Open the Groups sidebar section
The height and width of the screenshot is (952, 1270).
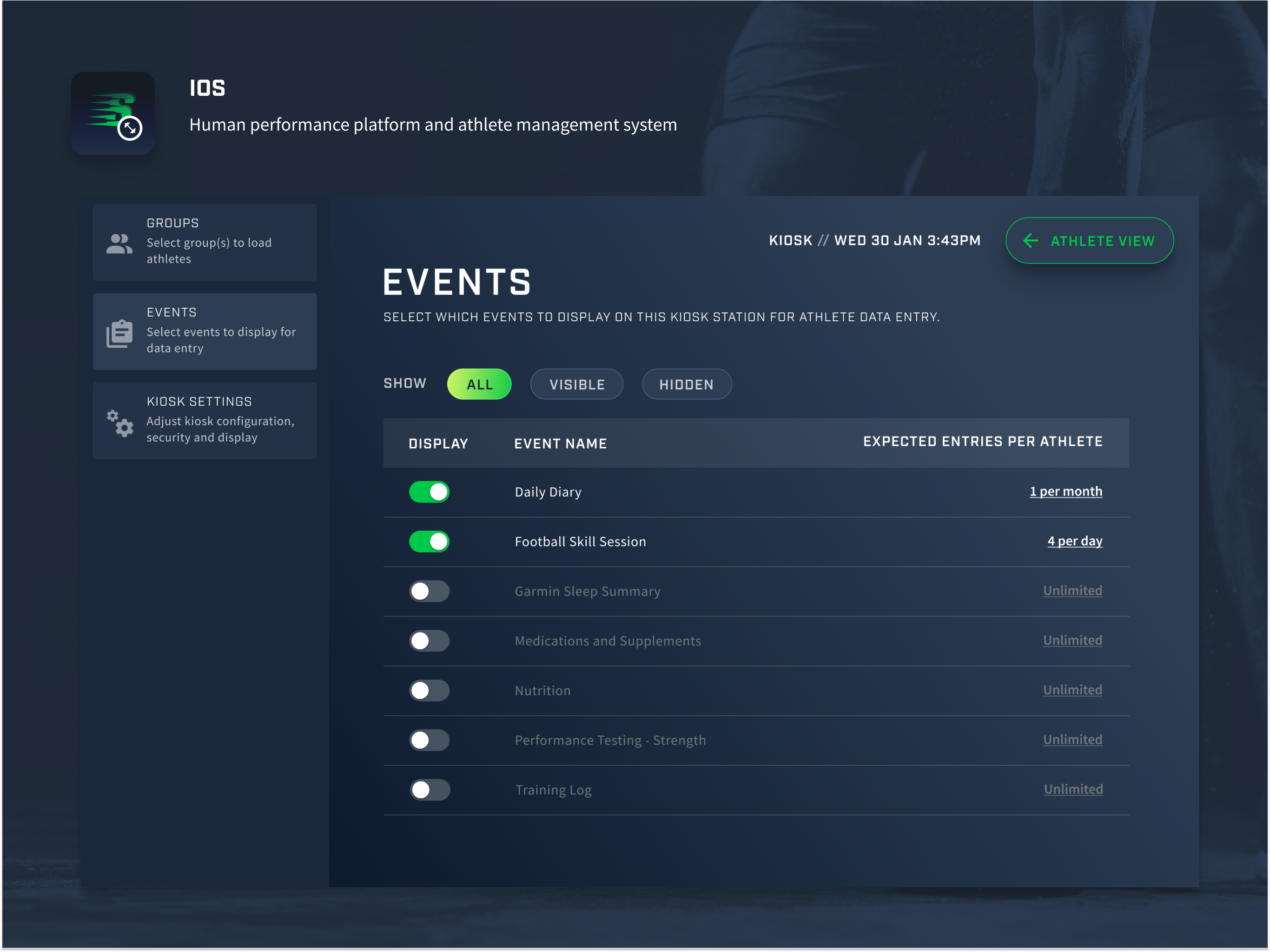pyautogui.click(x=205, y=242)
